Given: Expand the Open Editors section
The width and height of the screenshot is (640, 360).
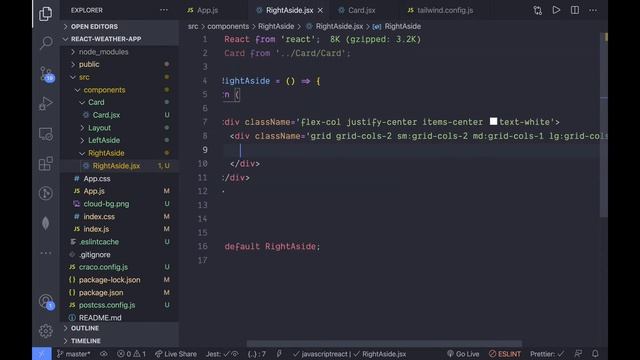Looking at the screenshot, I should 120,27.
